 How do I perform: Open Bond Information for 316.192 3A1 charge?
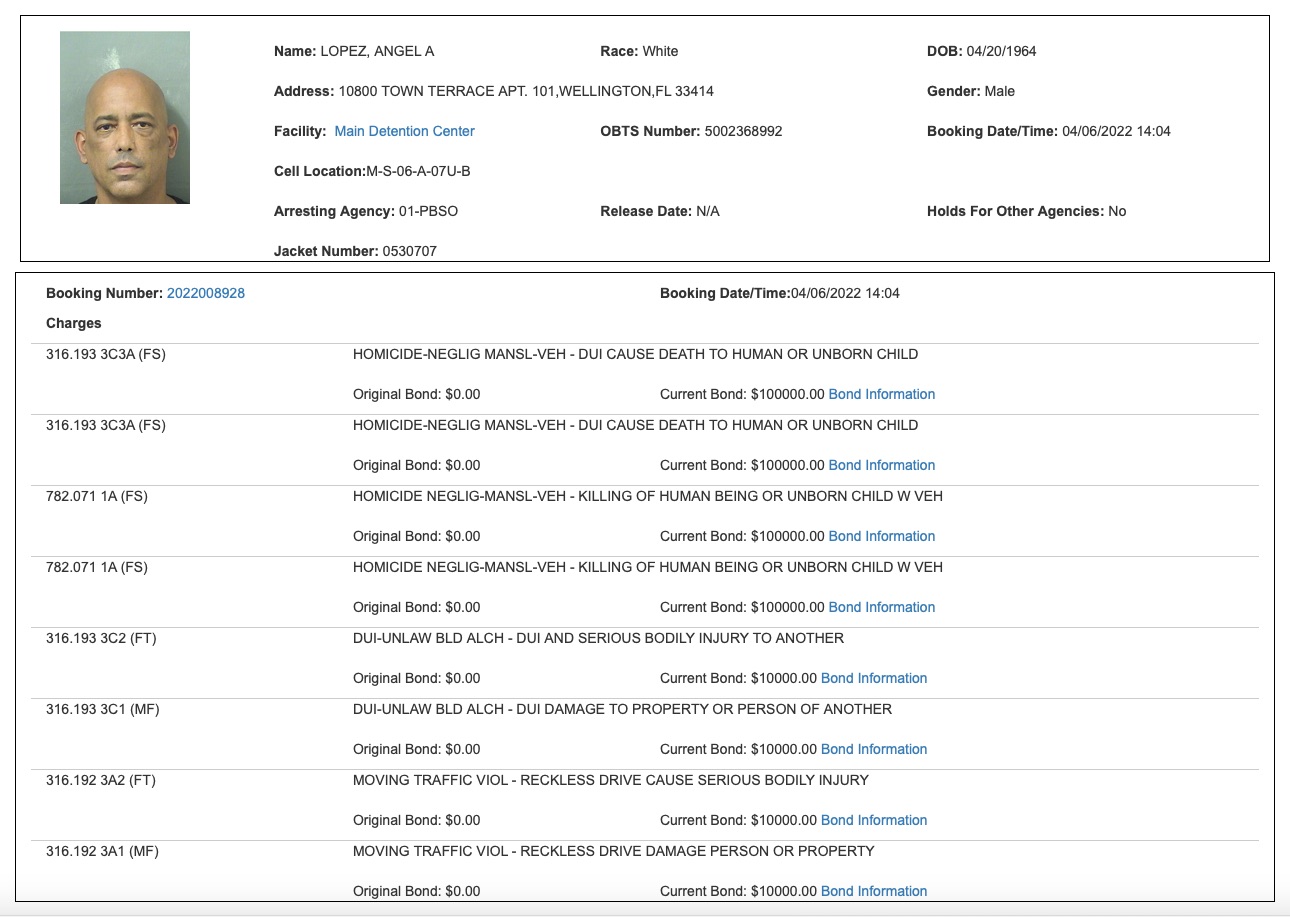(x=874, y=891)
